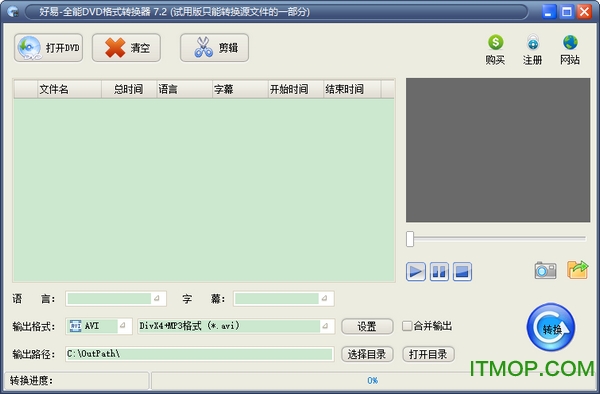Screen dimensions: 600x394
Task: Open the 注册 registration icon
Action: (x=533, y=50)
